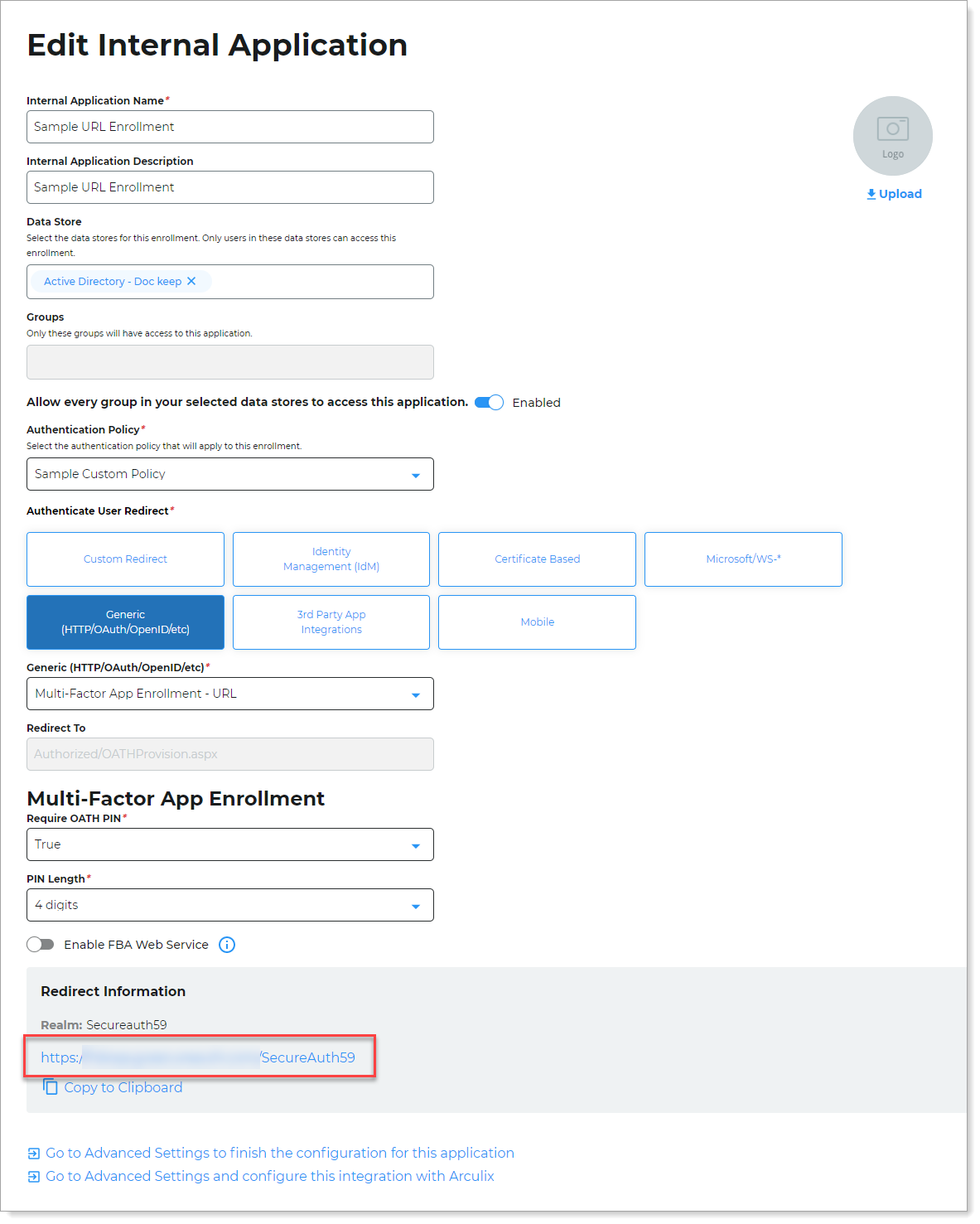Click the dropdown chevron on Sample Custom Policy
The height and width of the screenshot is (1224, 980).
[x=416, y=474]
